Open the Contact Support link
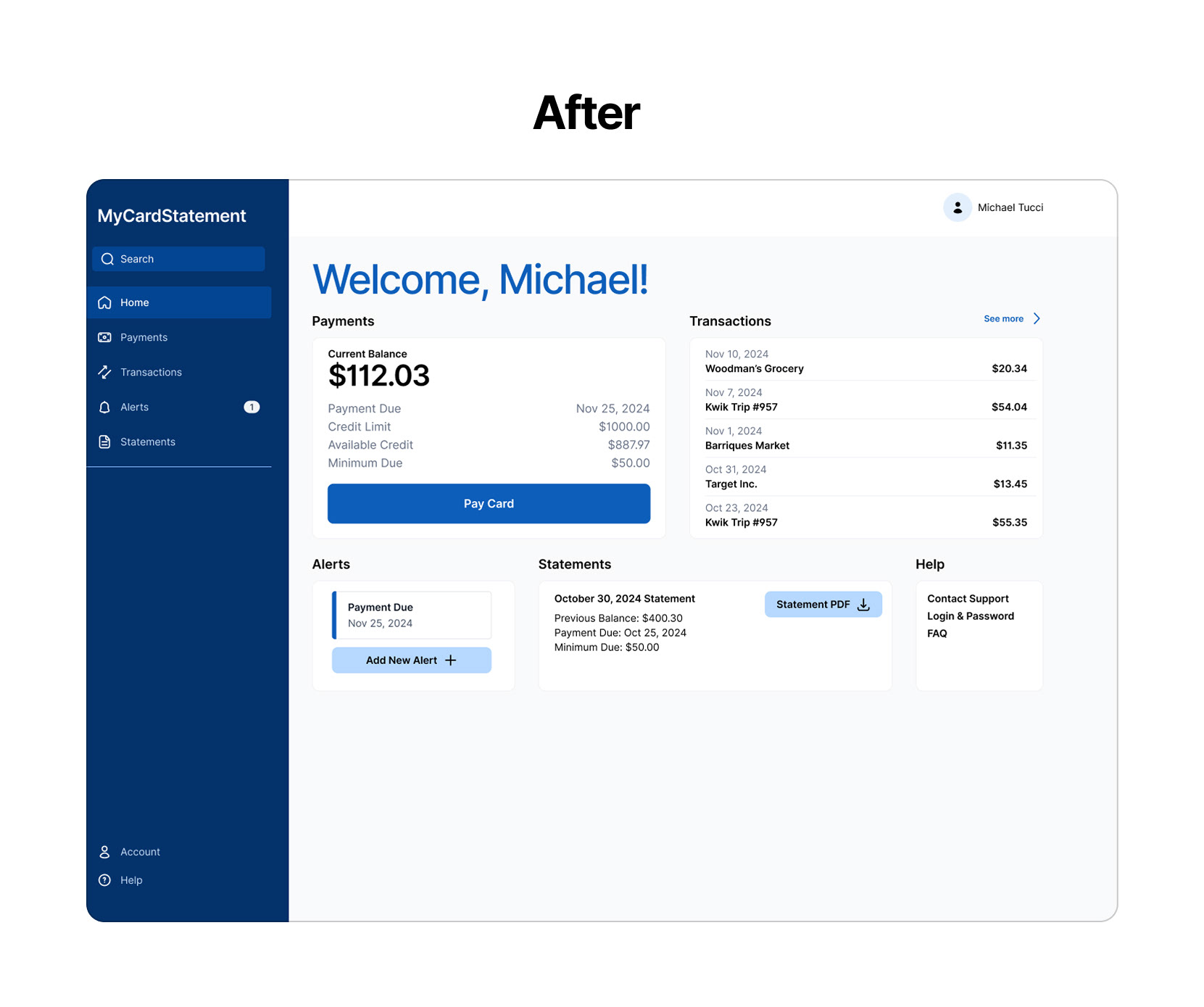The width and height of the screenshot is (1204, 1007). pos(968,599)
